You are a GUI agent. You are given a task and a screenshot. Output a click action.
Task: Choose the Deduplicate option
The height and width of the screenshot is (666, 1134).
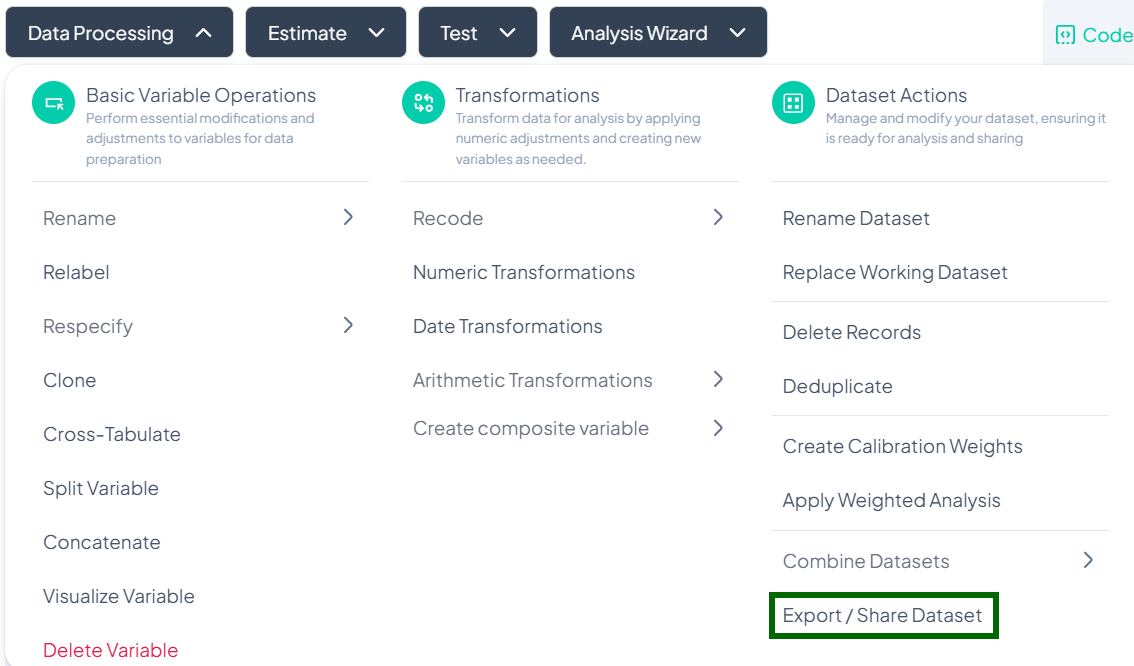tap(838, 386)
